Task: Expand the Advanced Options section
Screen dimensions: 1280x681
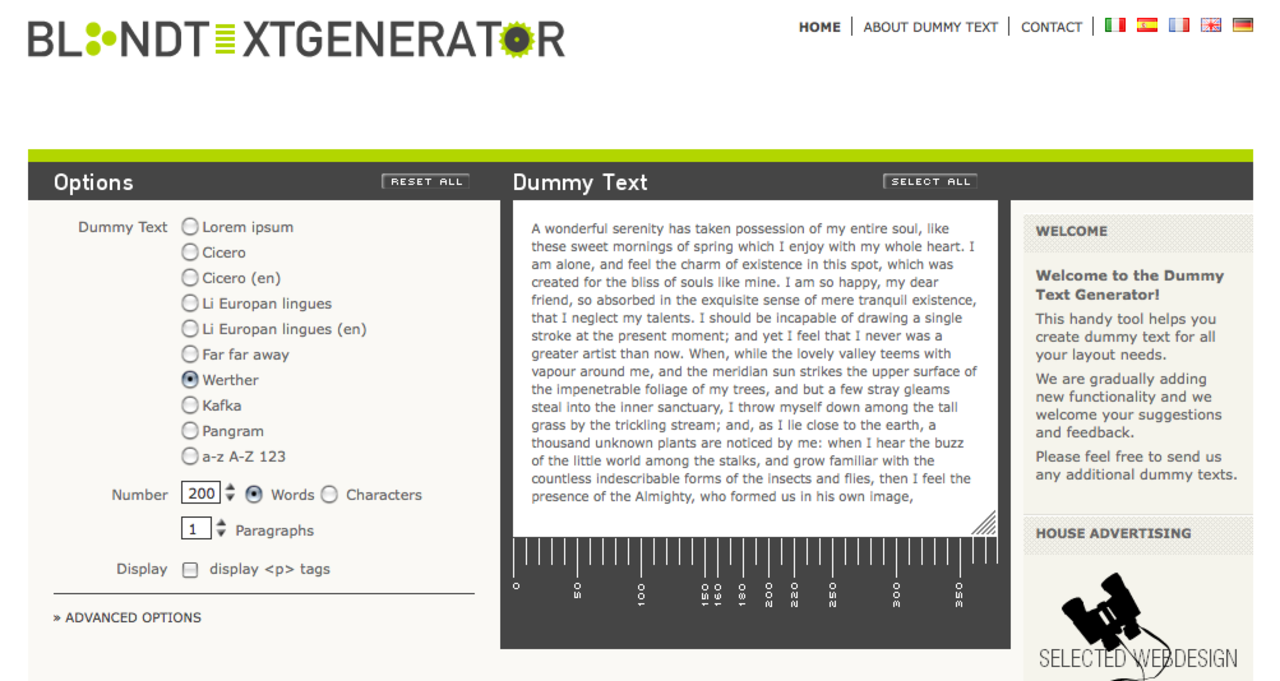Action: [128, 617]
